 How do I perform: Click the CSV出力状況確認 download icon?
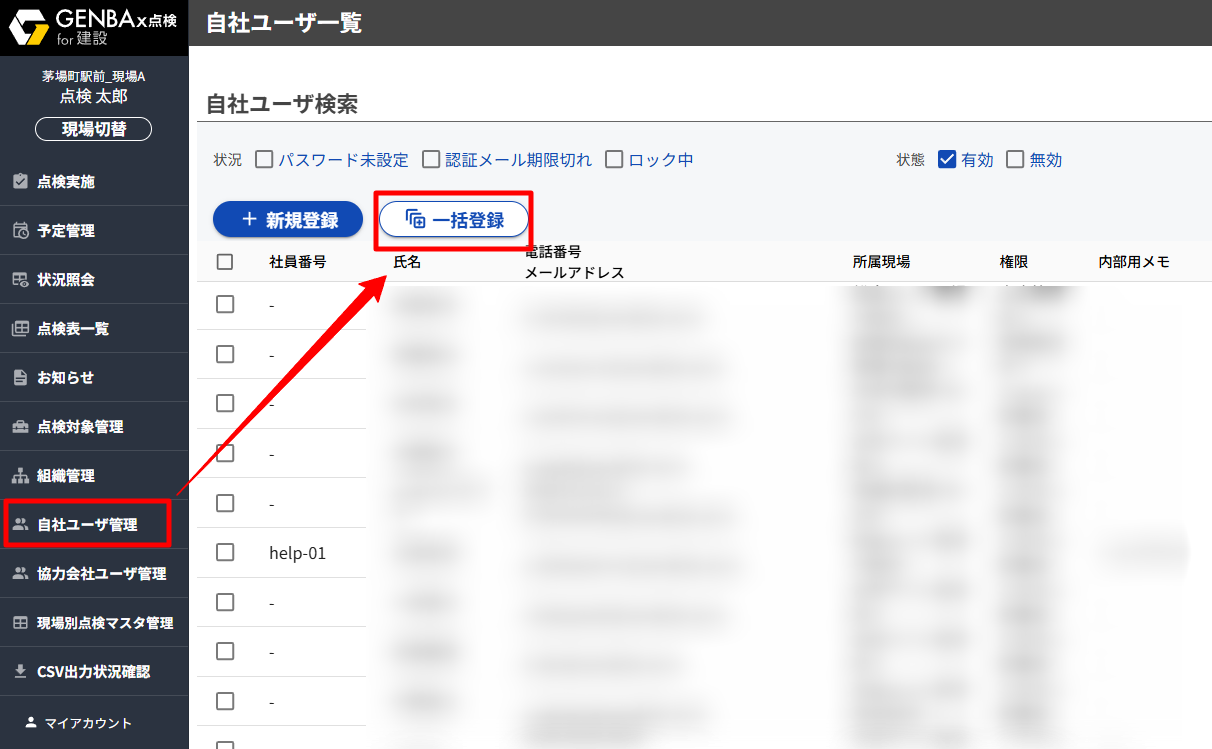pos(20,672)
